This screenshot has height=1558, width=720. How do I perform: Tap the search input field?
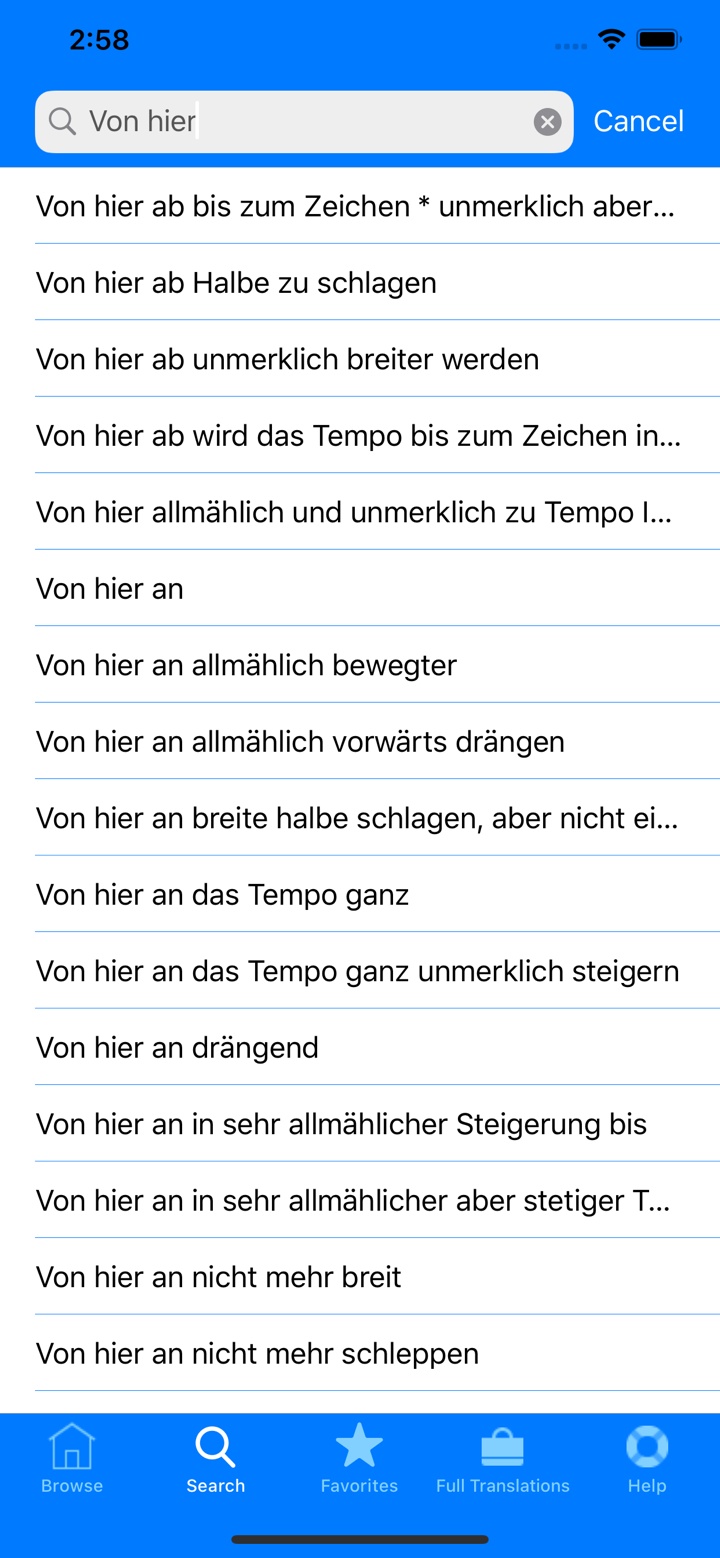tap(300, 121)
